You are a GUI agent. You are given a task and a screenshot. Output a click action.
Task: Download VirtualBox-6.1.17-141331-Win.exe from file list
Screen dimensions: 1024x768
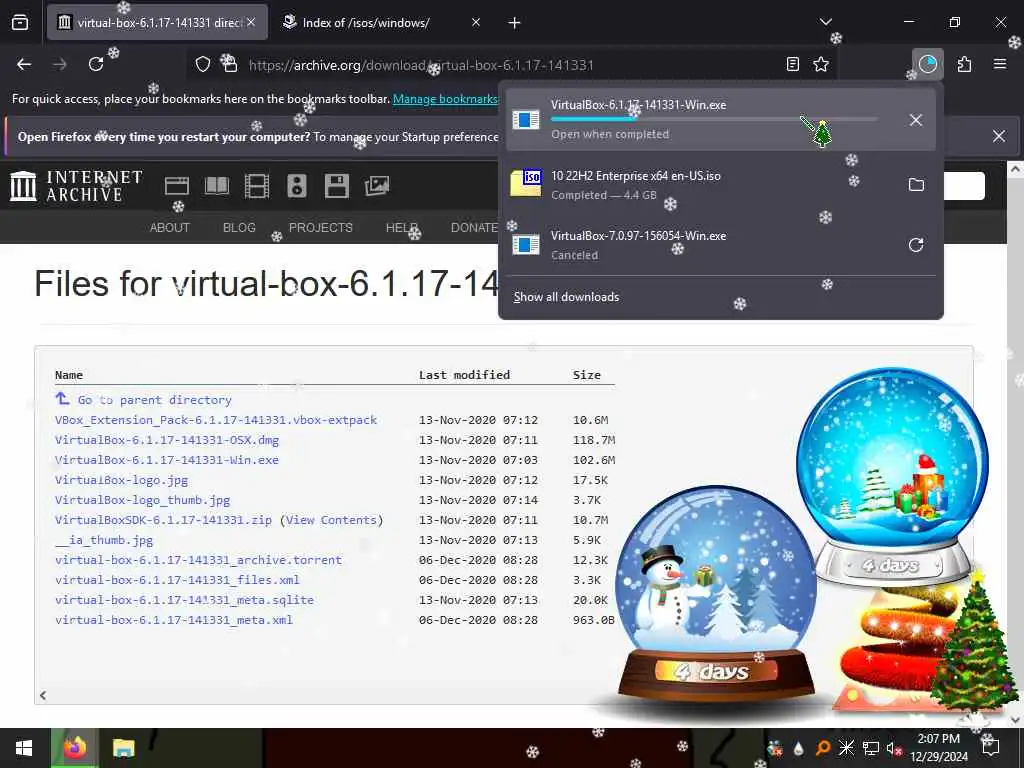click(167, 460)
